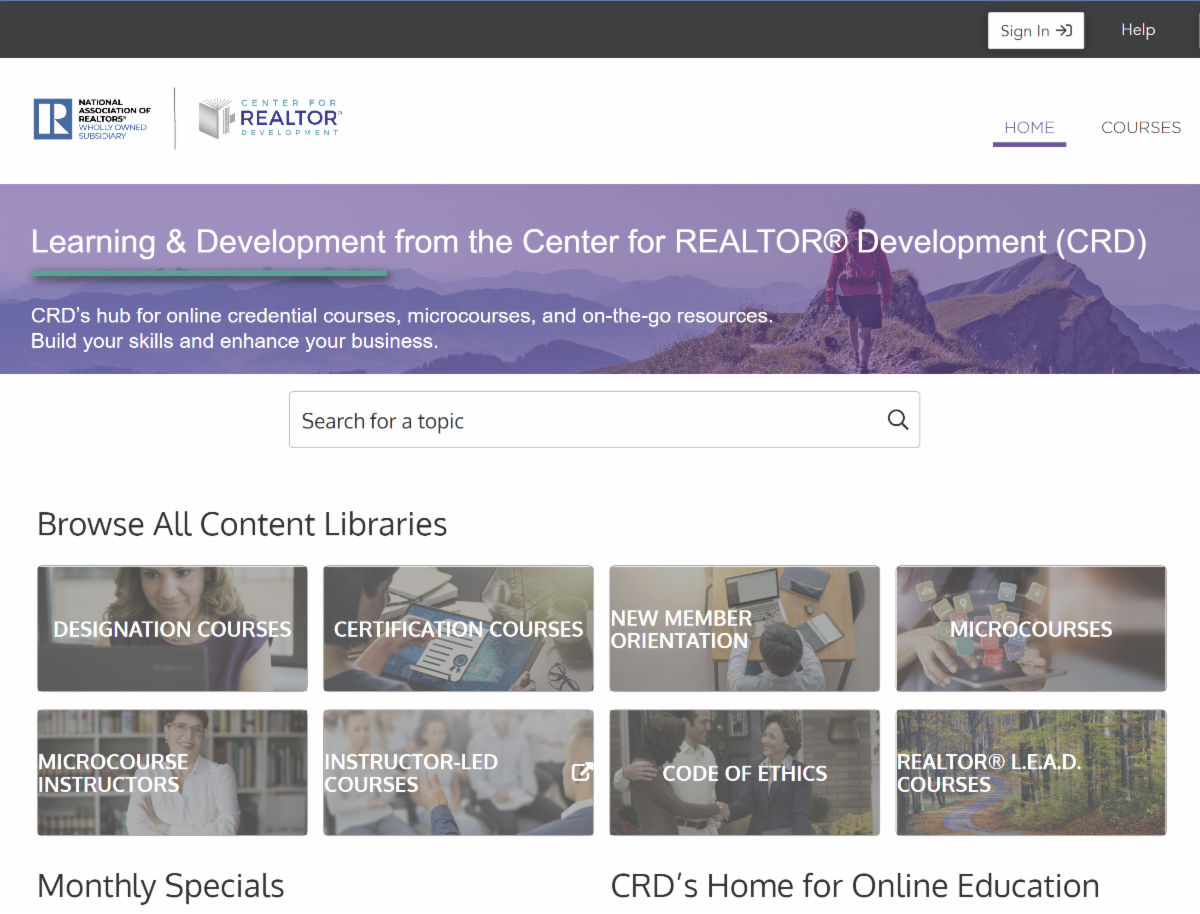Browse the Microcourses library tile
1200x914 pixels.
click(x=1030, y=629)
